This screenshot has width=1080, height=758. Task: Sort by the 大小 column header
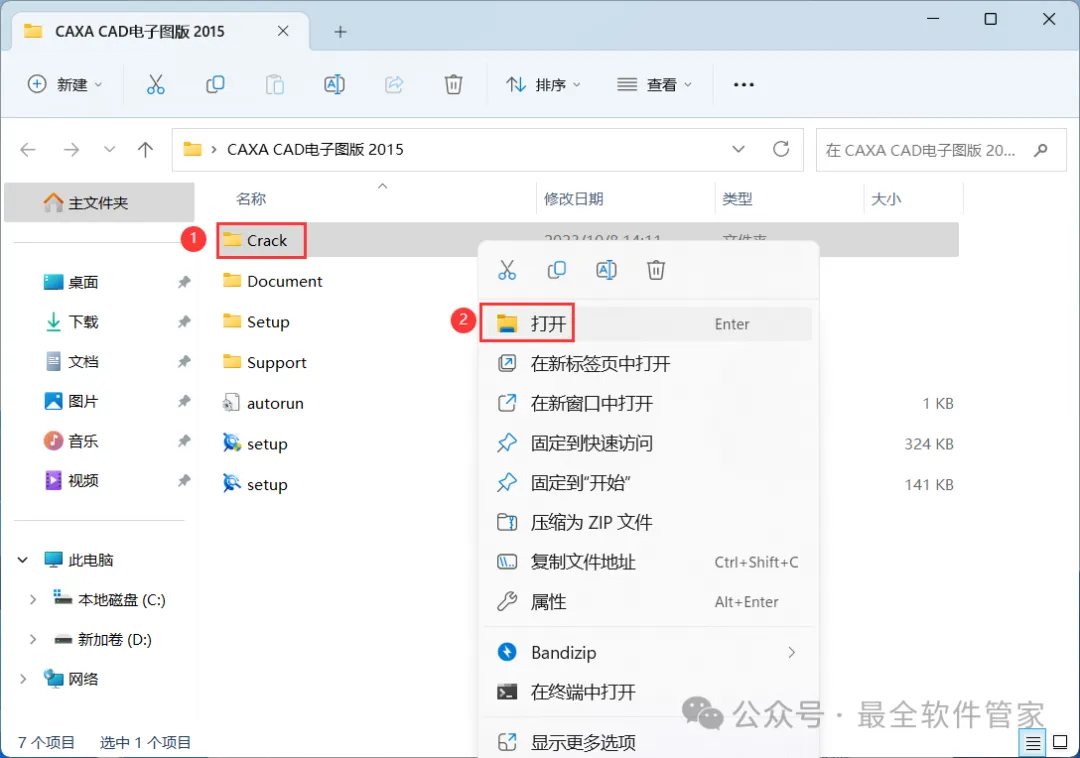(x=886, y=199)
